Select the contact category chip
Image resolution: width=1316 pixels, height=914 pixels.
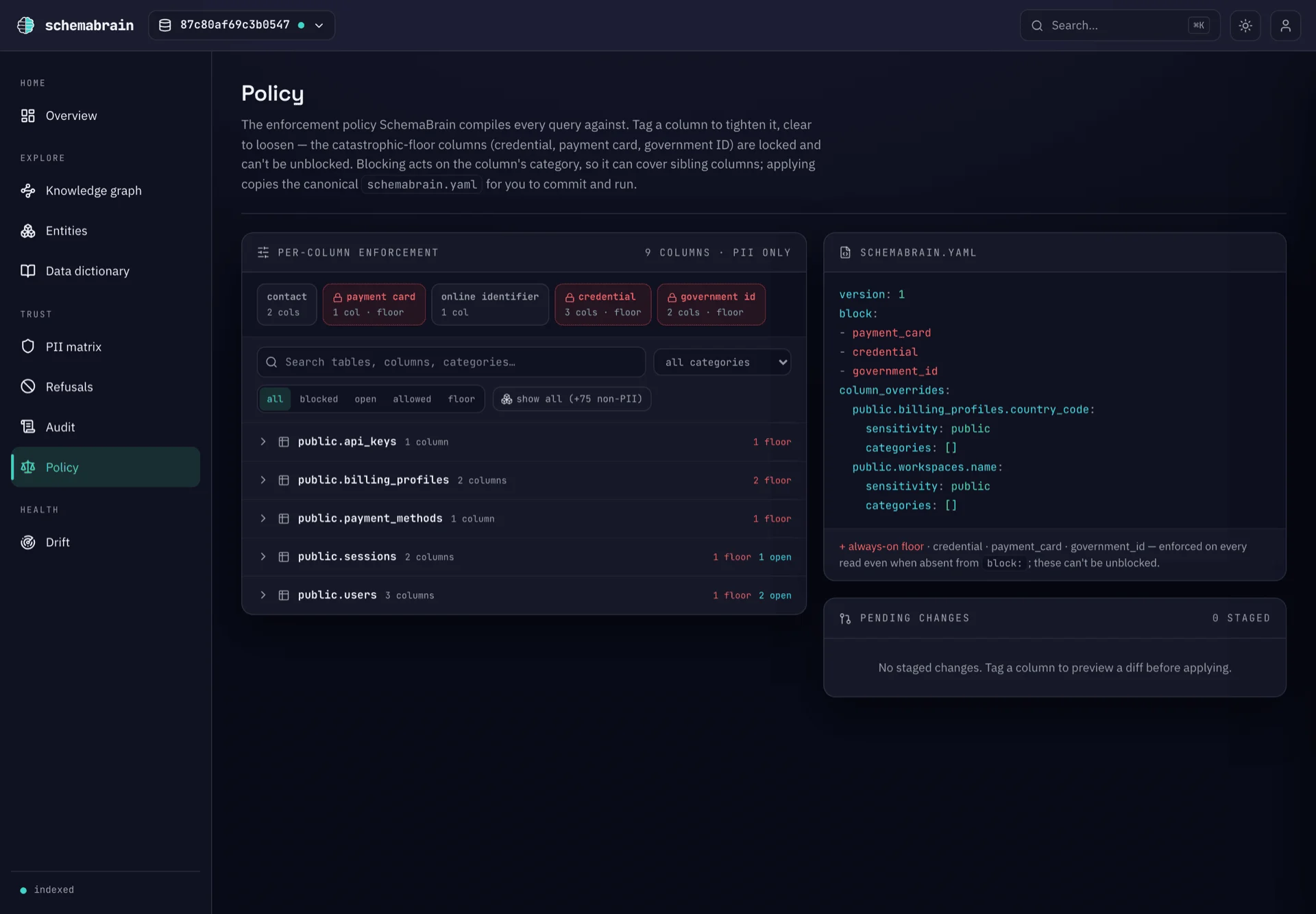pyautogui.click(x=287, y=304)
